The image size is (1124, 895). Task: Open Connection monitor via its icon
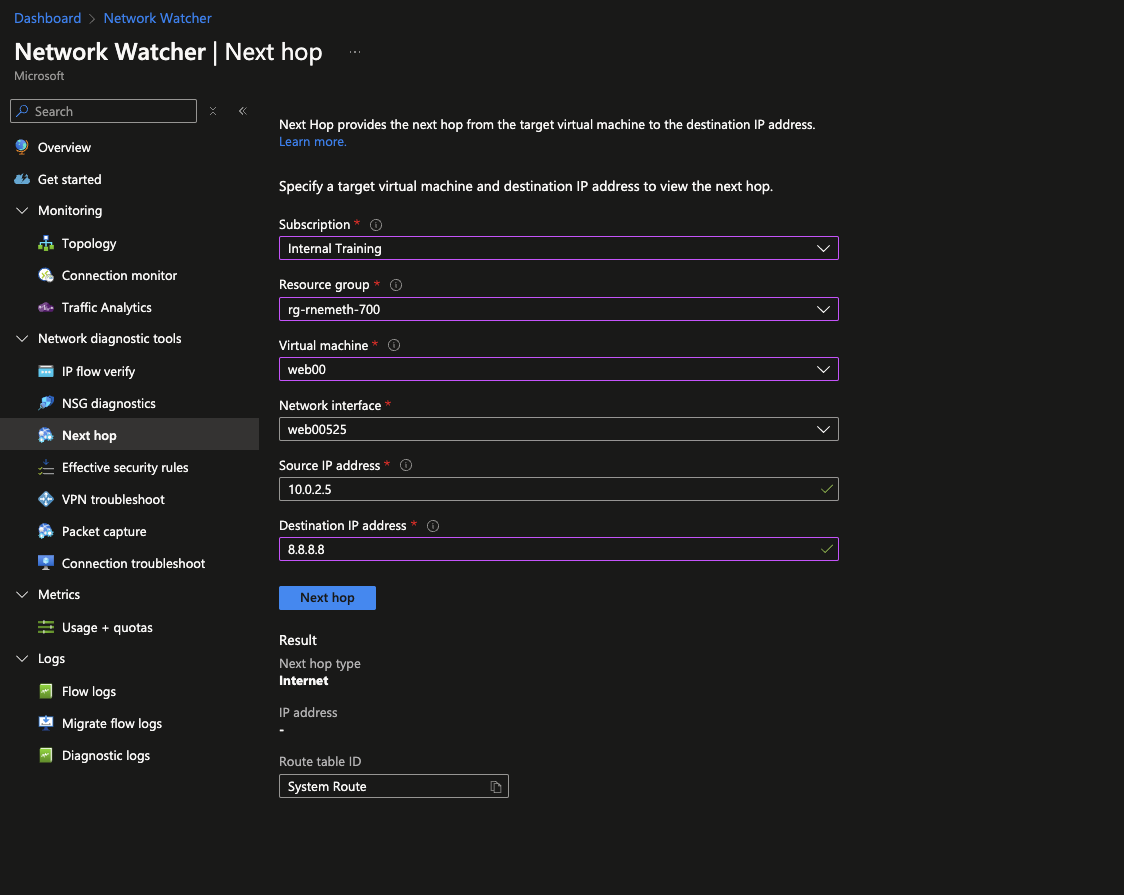[46, 276]
